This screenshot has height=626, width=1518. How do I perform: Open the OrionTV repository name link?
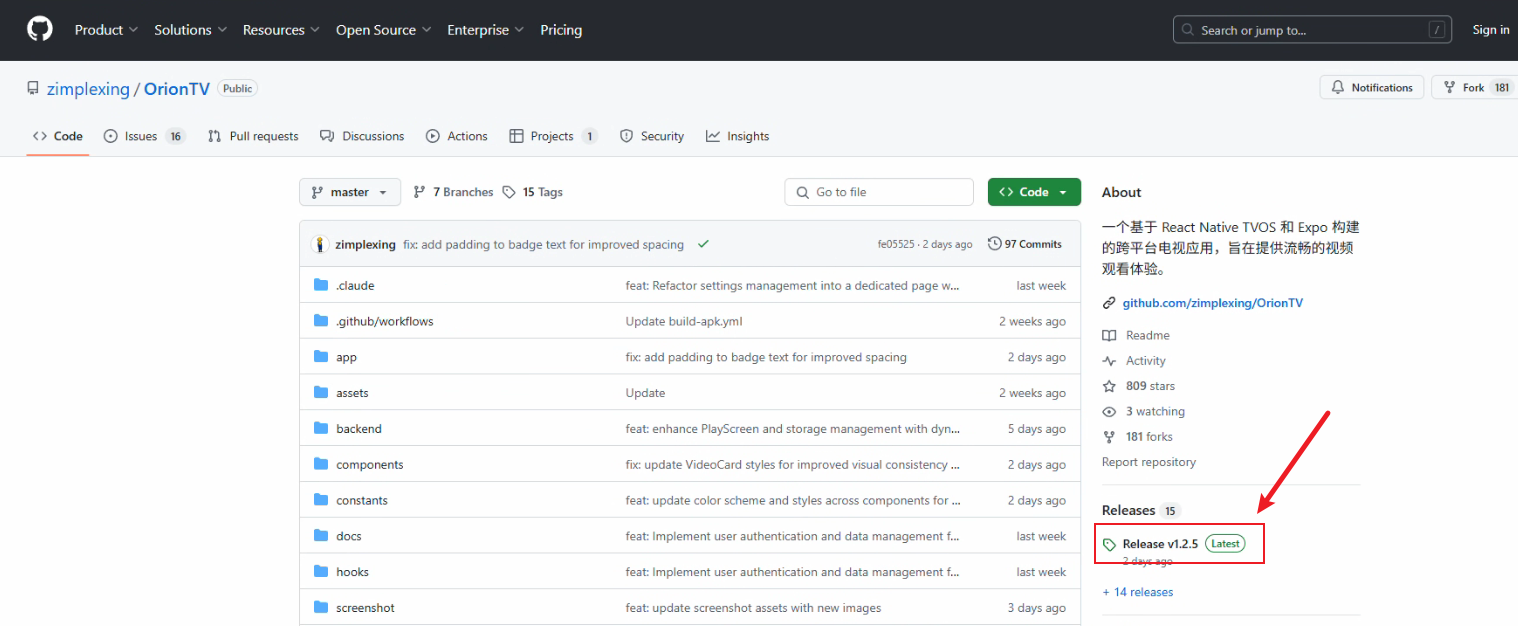177,89
